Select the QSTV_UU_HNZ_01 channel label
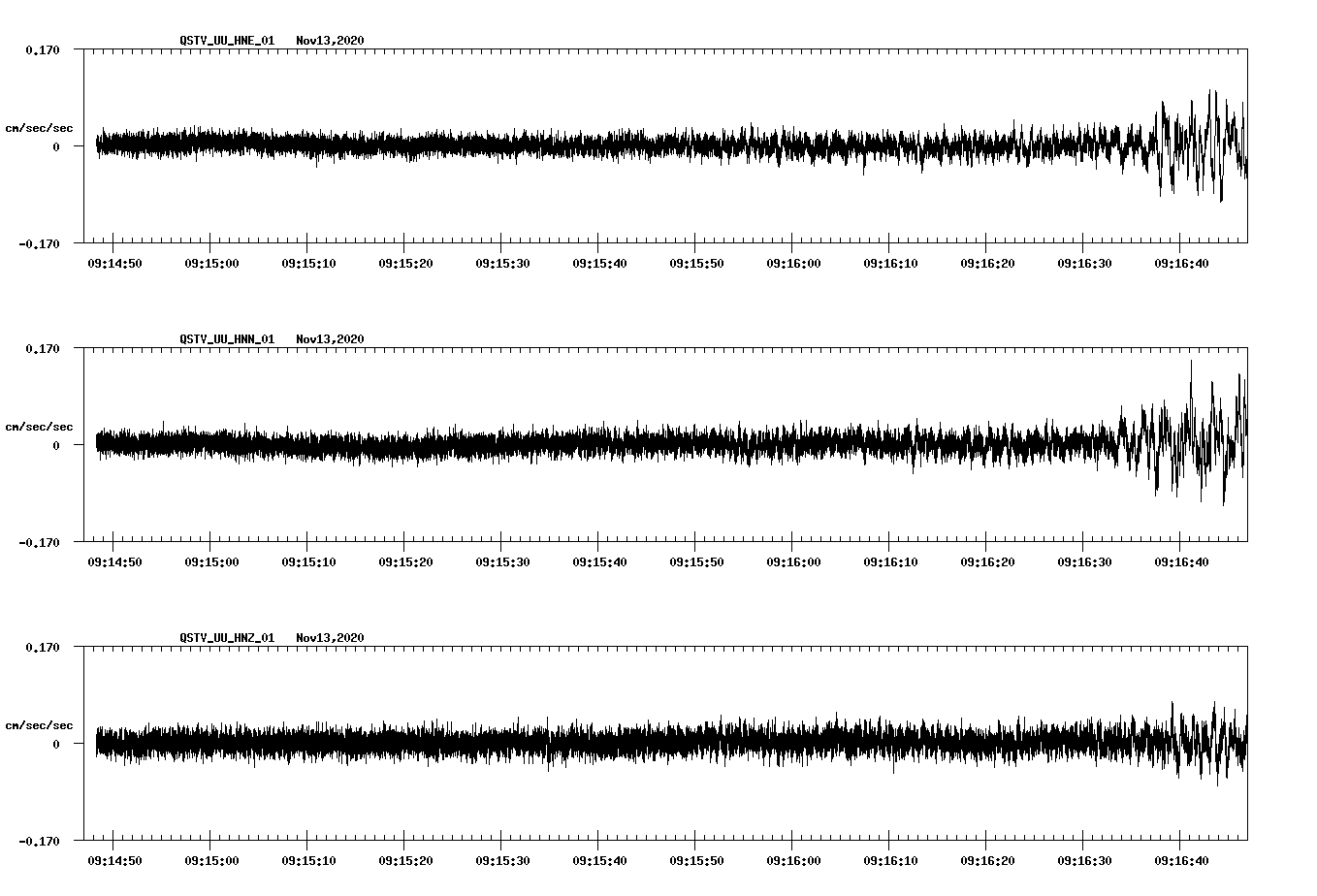 pos(225,638)
